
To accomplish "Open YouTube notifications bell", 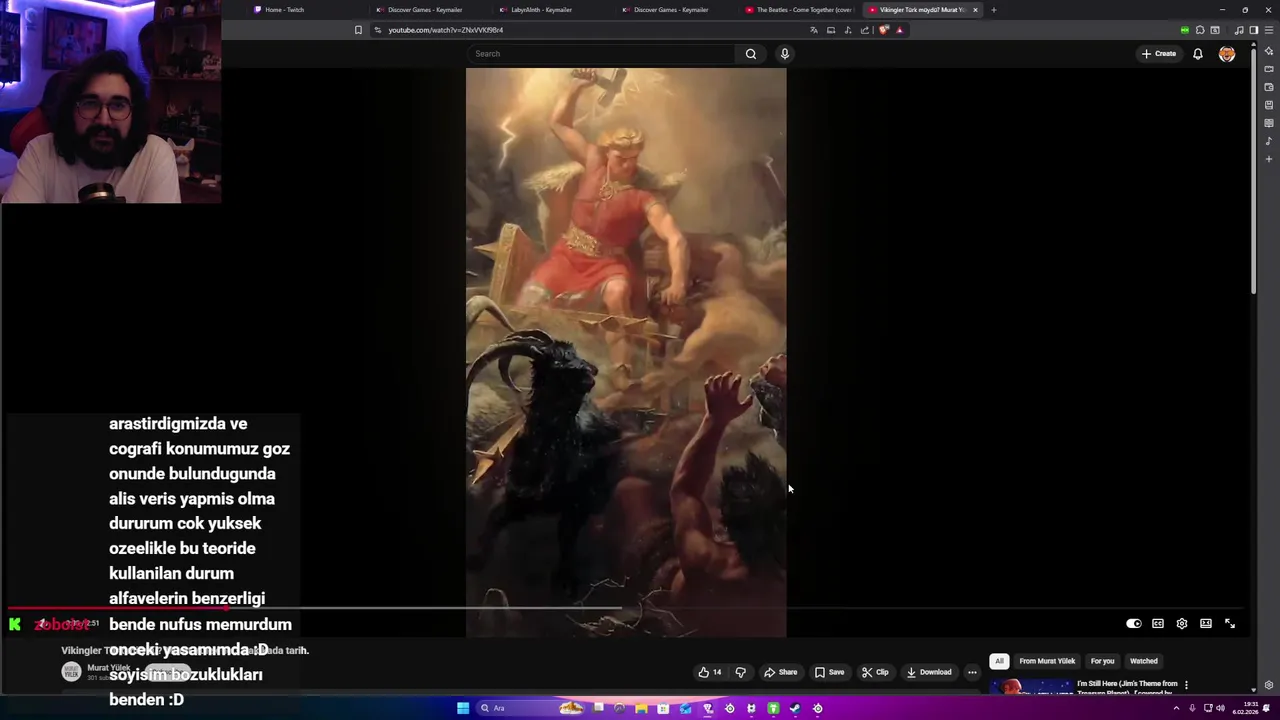I will (x=1197, y=54).
